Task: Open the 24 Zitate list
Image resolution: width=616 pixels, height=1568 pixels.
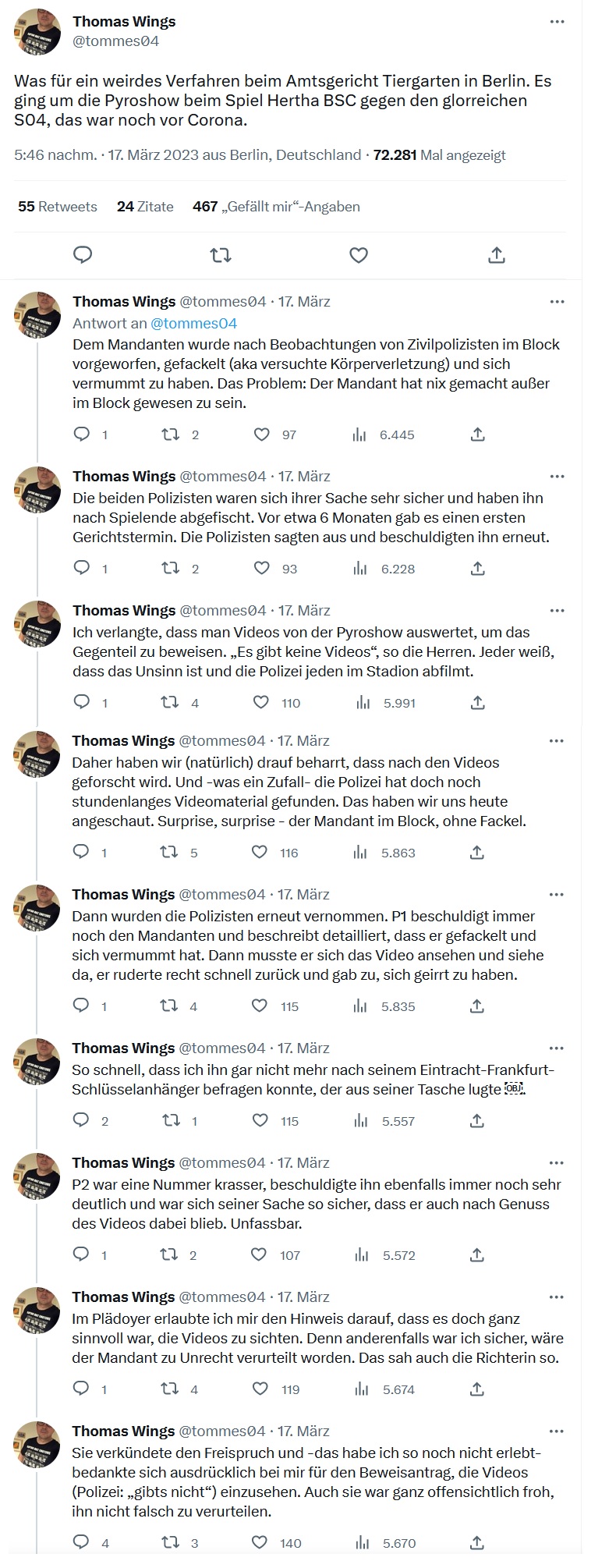Action: tap(145, 207)
